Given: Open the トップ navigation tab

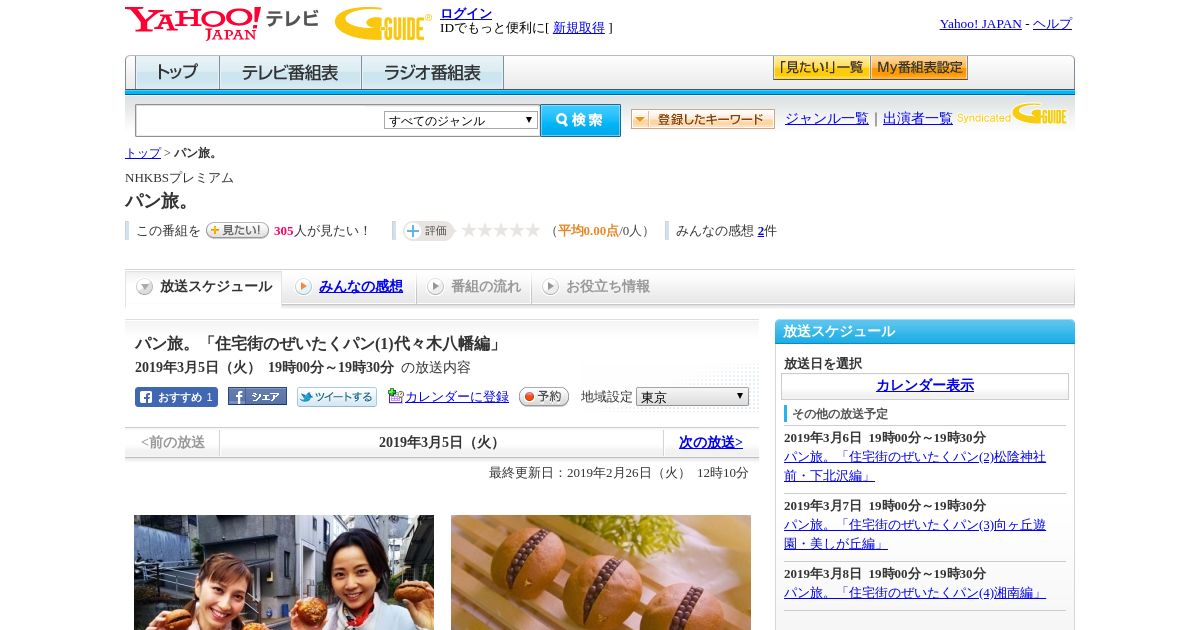Looking at the screenshot, I should [177, 73].
